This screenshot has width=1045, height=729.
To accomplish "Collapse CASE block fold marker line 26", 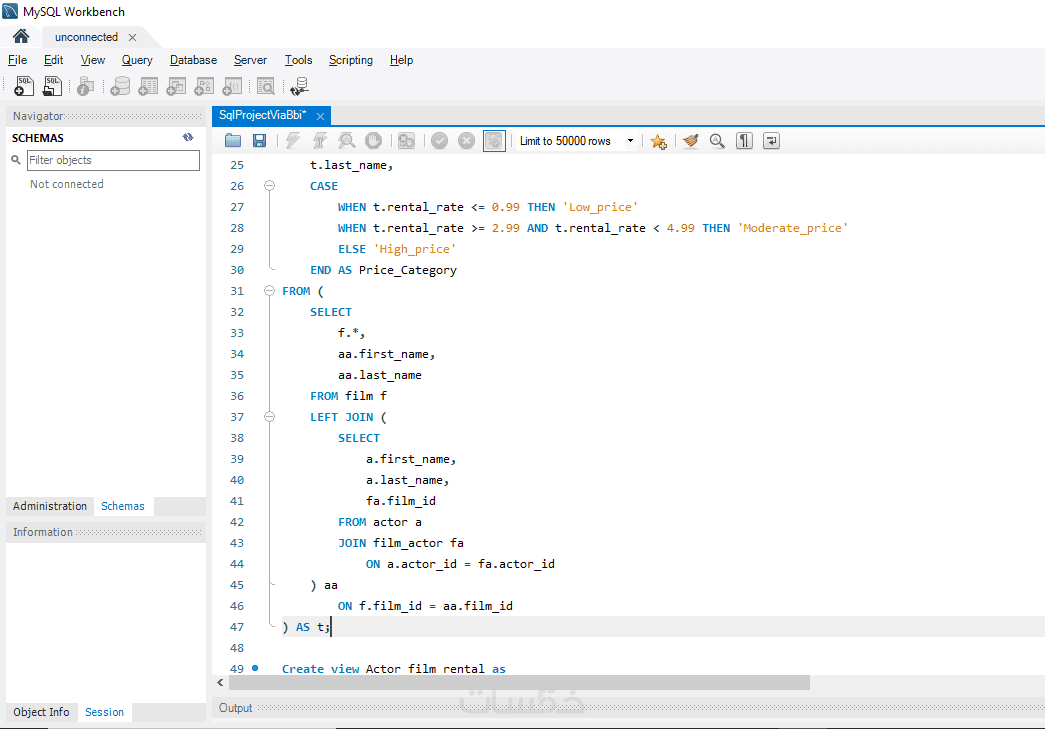I will [269, 186].
